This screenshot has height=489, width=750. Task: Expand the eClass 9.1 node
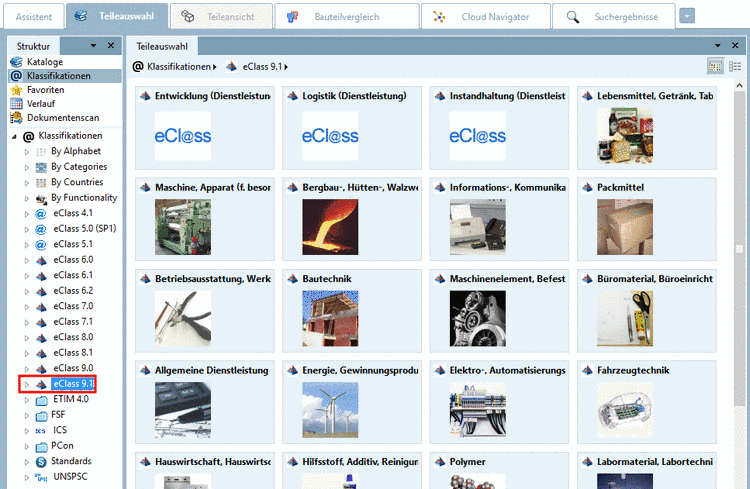pos(27,384)
